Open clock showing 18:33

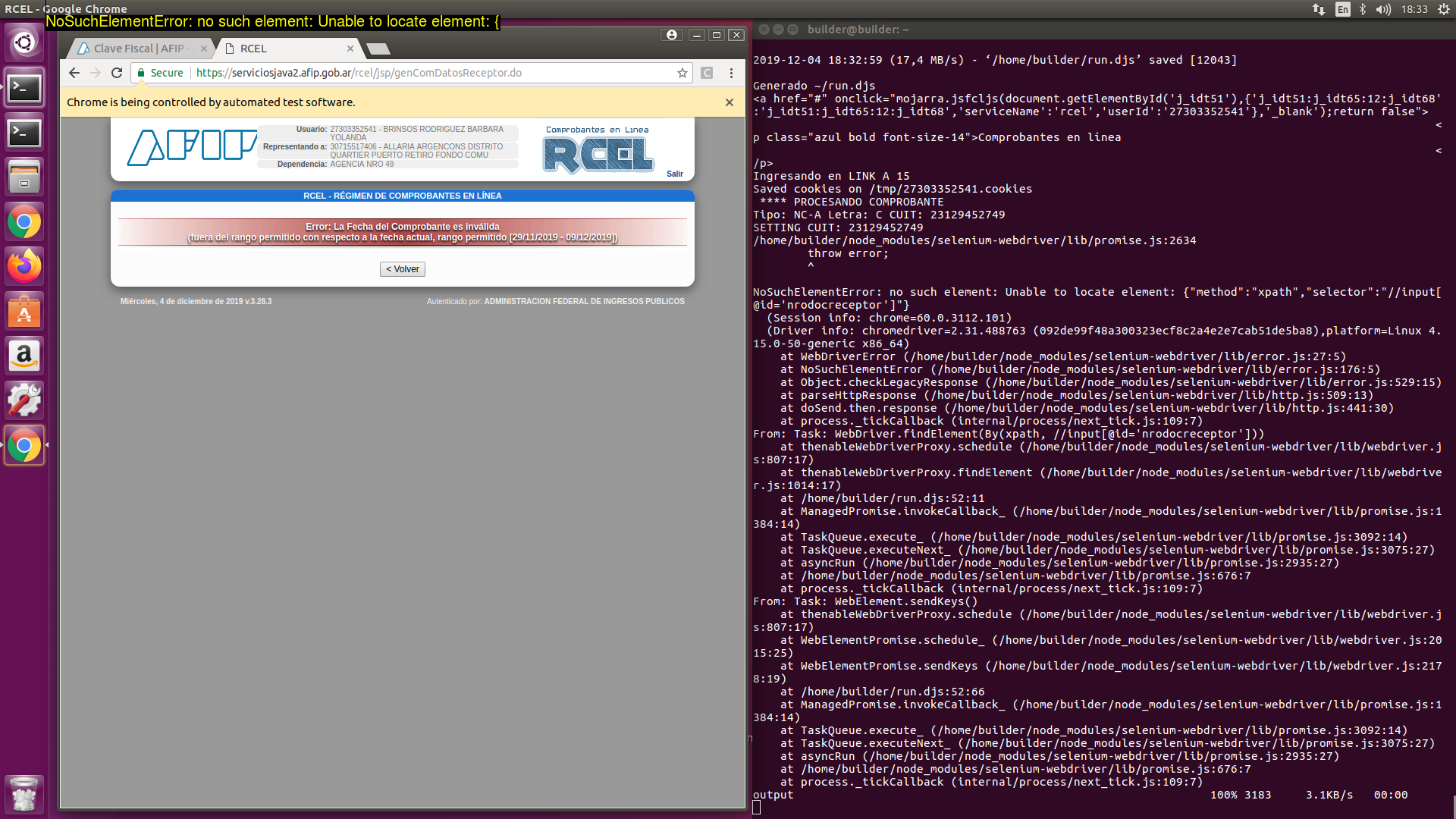[x=1414, y=9]
